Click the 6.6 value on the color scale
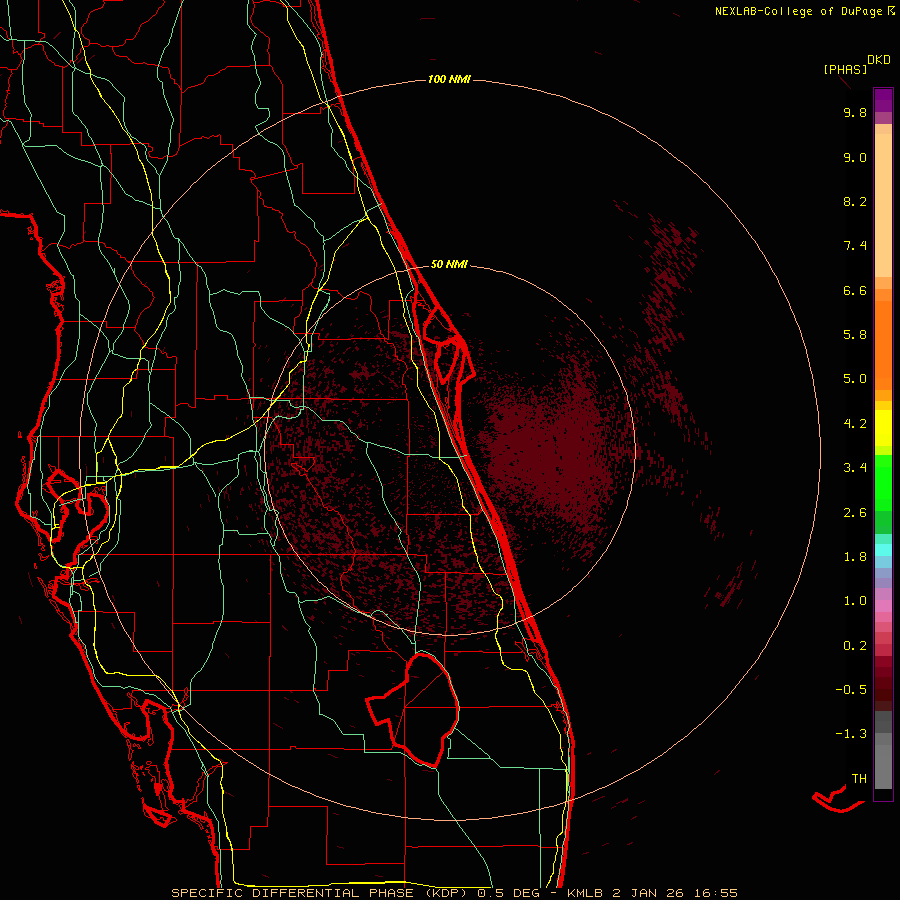The height and width of the screenshot is (900, 900). [x=855, y=290]
